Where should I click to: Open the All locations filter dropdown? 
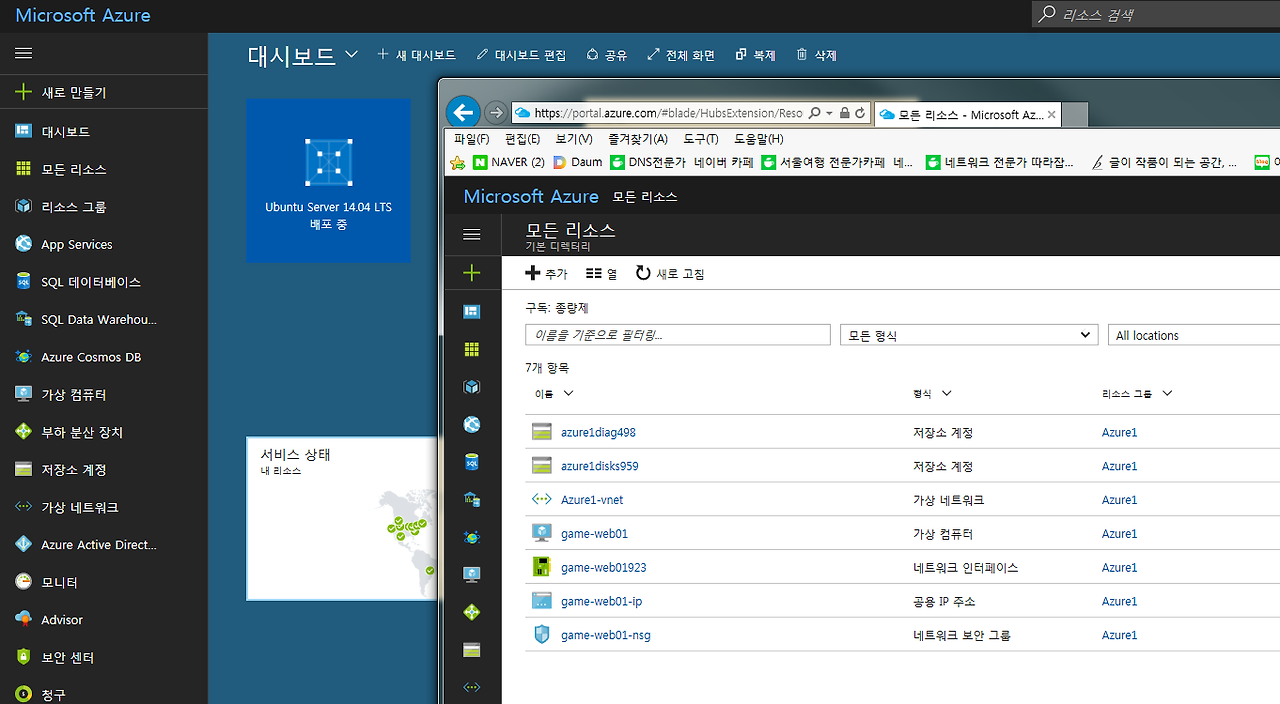tap(1194, 335)
